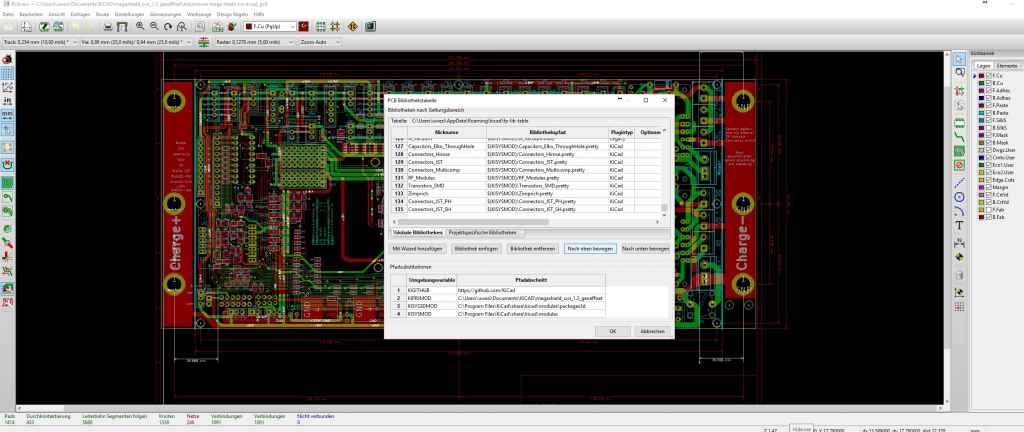Click the Show grid icon on left toolbar
The width and height of the screenshot is (1024, 432).
click(8, 72)
